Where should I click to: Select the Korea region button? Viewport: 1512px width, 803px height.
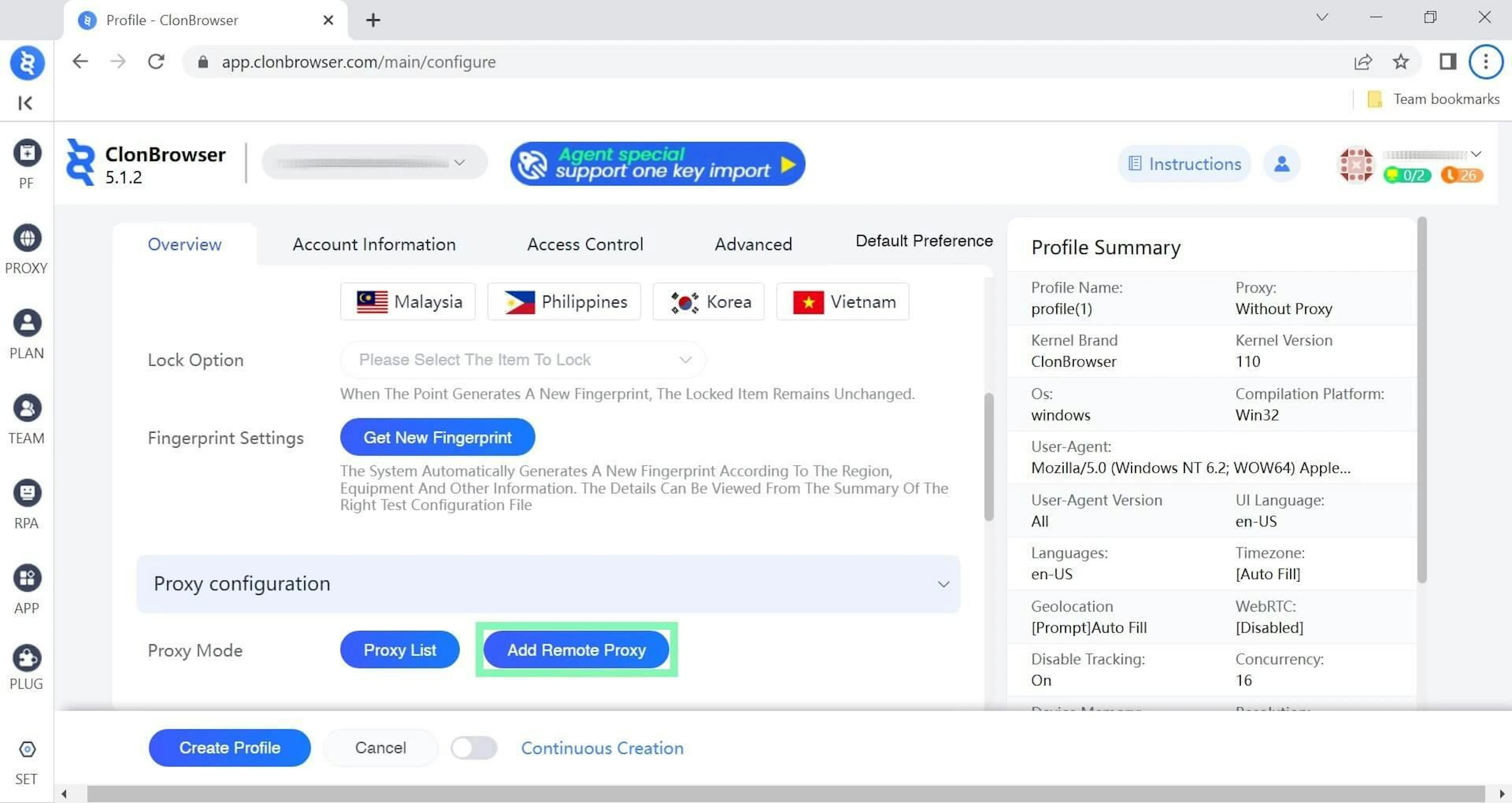[x=708, y=302]
